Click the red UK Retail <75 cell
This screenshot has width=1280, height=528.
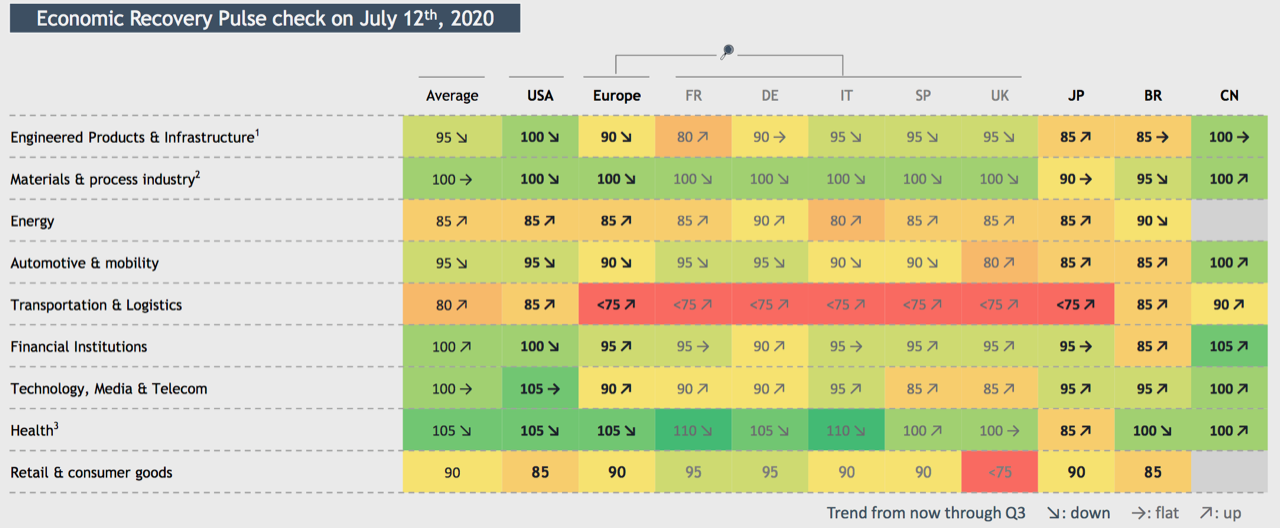coord(1000,472)
